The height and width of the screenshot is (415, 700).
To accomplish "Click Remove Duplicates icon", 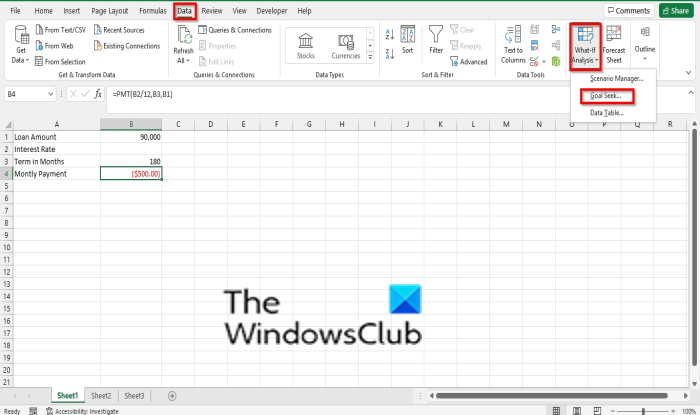I will pos(534,46).
